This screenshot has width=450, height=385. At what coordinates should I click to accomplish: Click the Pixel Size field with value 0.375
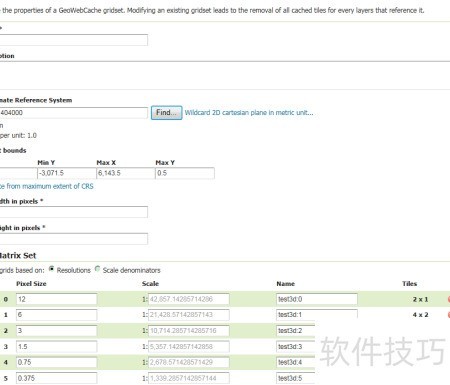(x=57, y=378)
